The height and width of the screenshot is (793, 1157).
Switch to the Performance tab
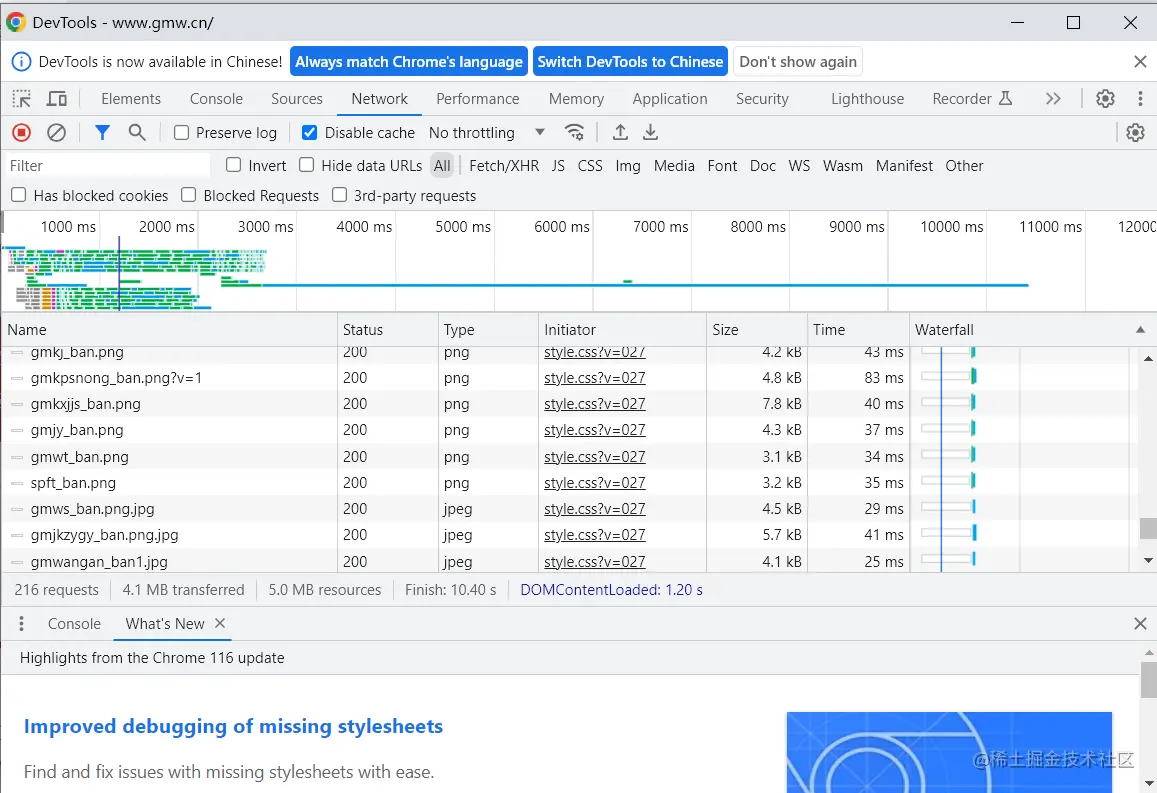click(x=477, y=98)
